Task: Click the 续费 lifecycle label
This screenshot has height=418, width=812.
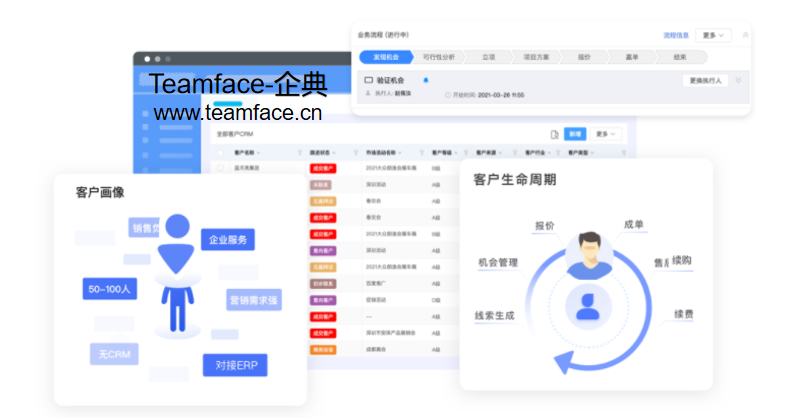Action: [x=684, y=314]
